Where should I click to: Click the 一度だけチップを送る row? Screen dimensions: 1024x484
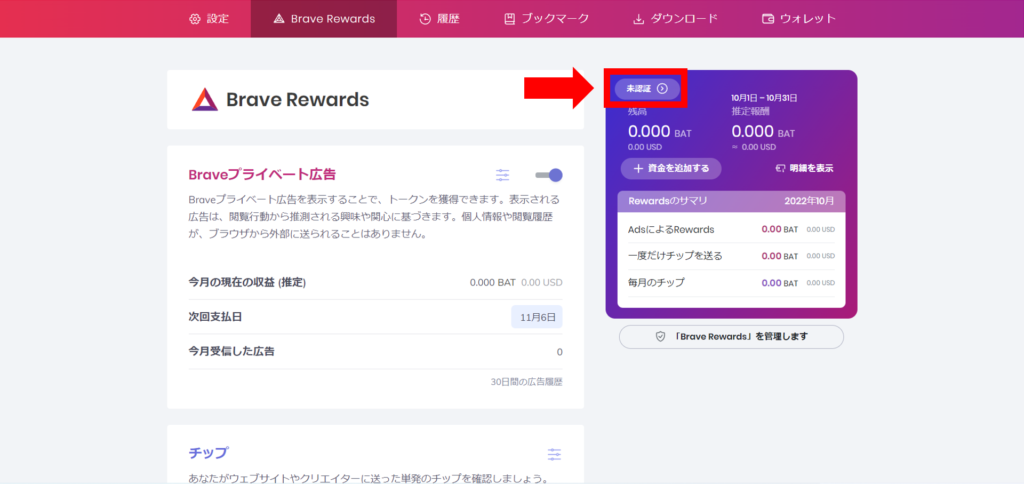tap(731, 256)
